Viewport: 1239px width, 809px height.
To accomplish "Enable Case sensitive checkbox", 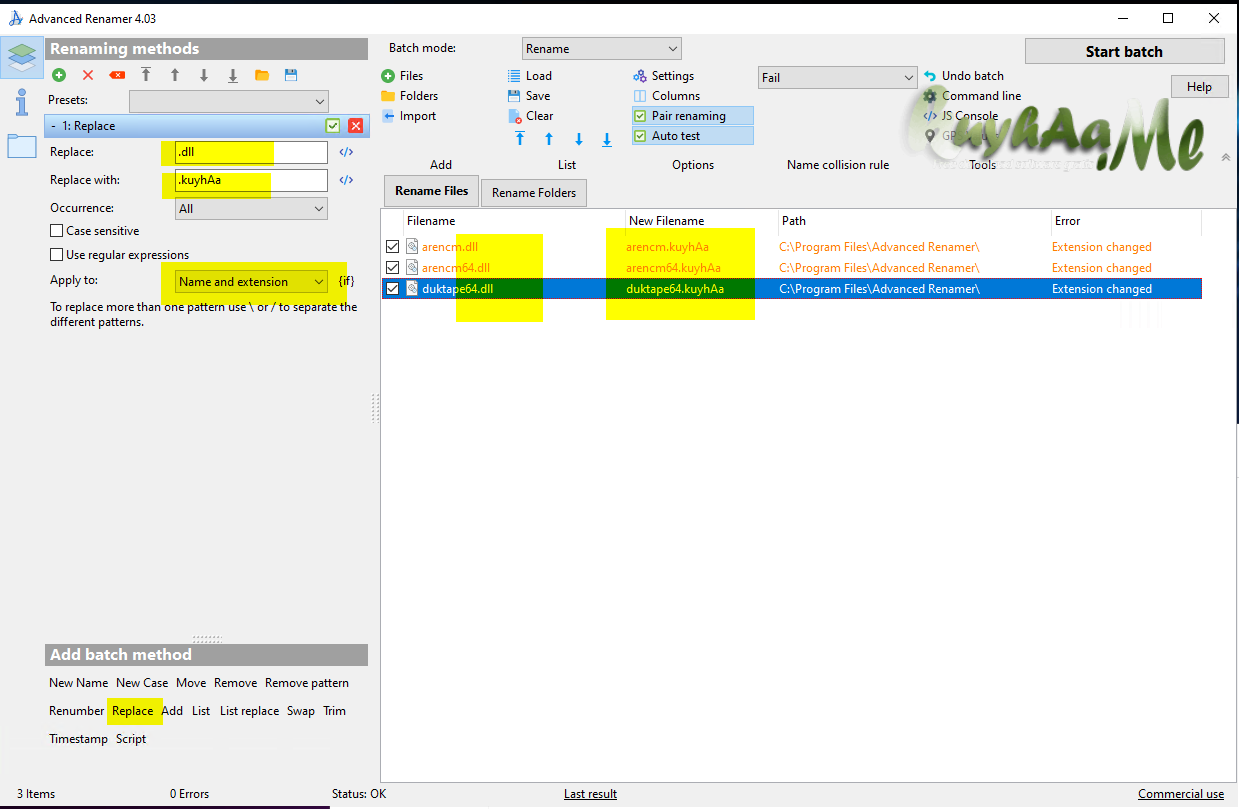I will (x=57, y=231).
